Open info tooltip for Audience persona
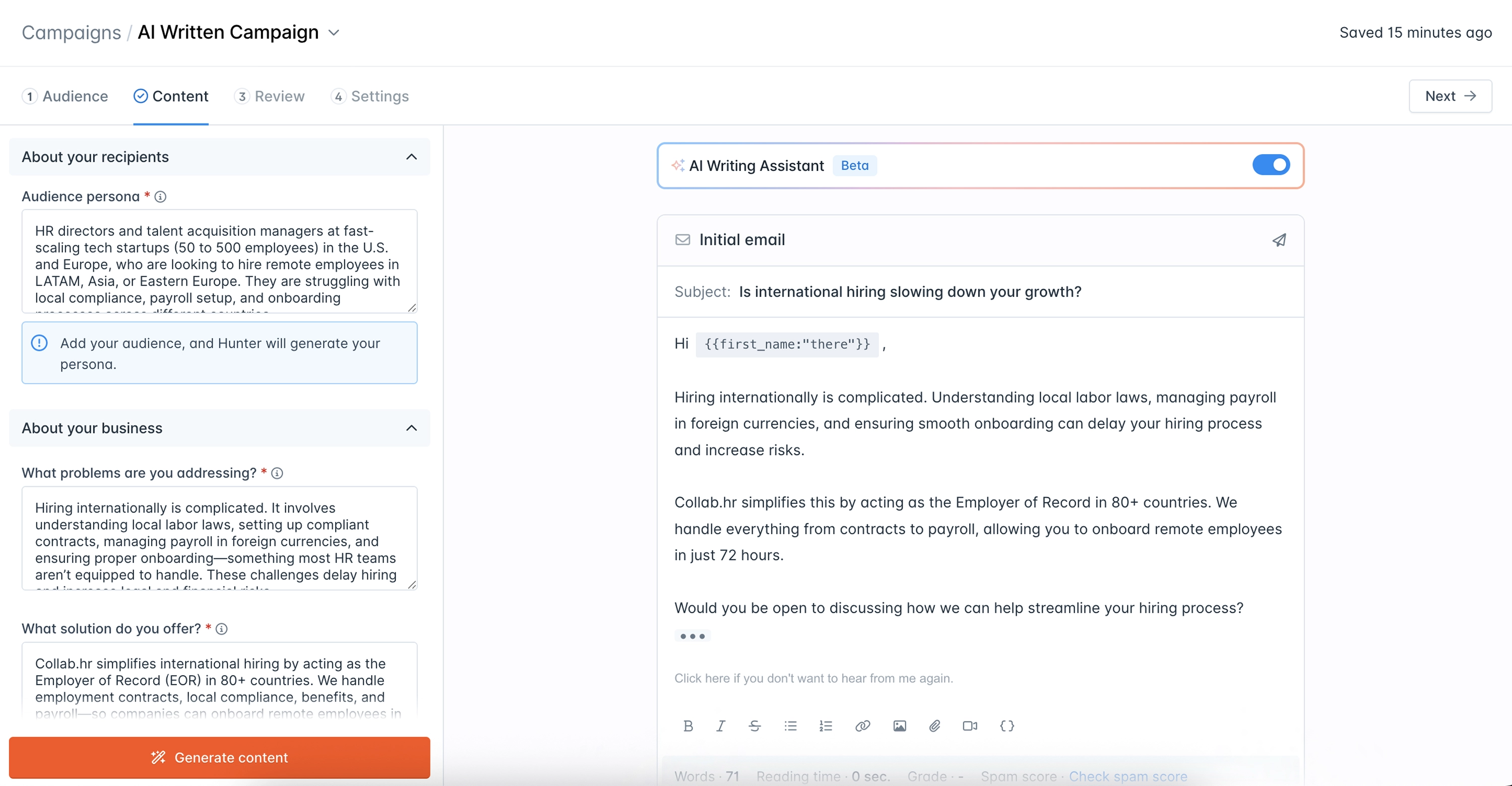This screenshot has height=786, width=1512. [160, 196]
